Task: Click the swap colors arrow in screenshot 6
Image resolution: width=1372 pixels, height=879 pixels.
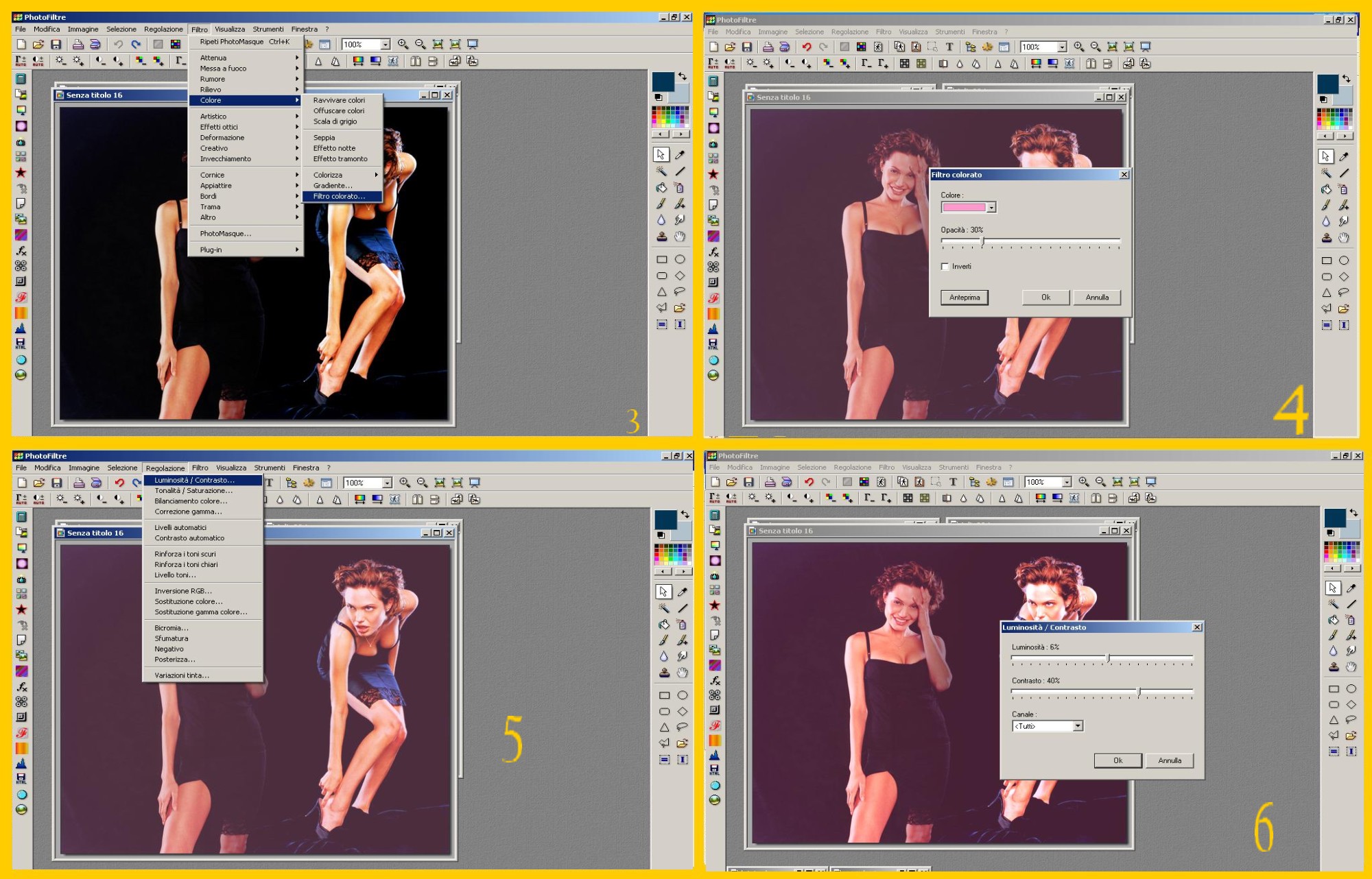Action: click(x=1353, y=513)
